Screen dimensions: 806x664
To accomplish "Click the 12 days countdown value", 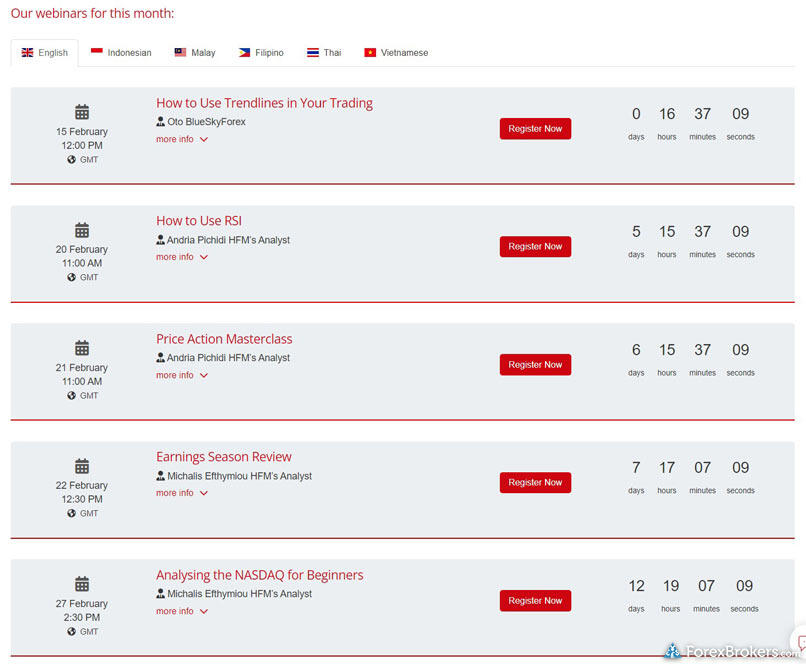I will coord(636,586).
